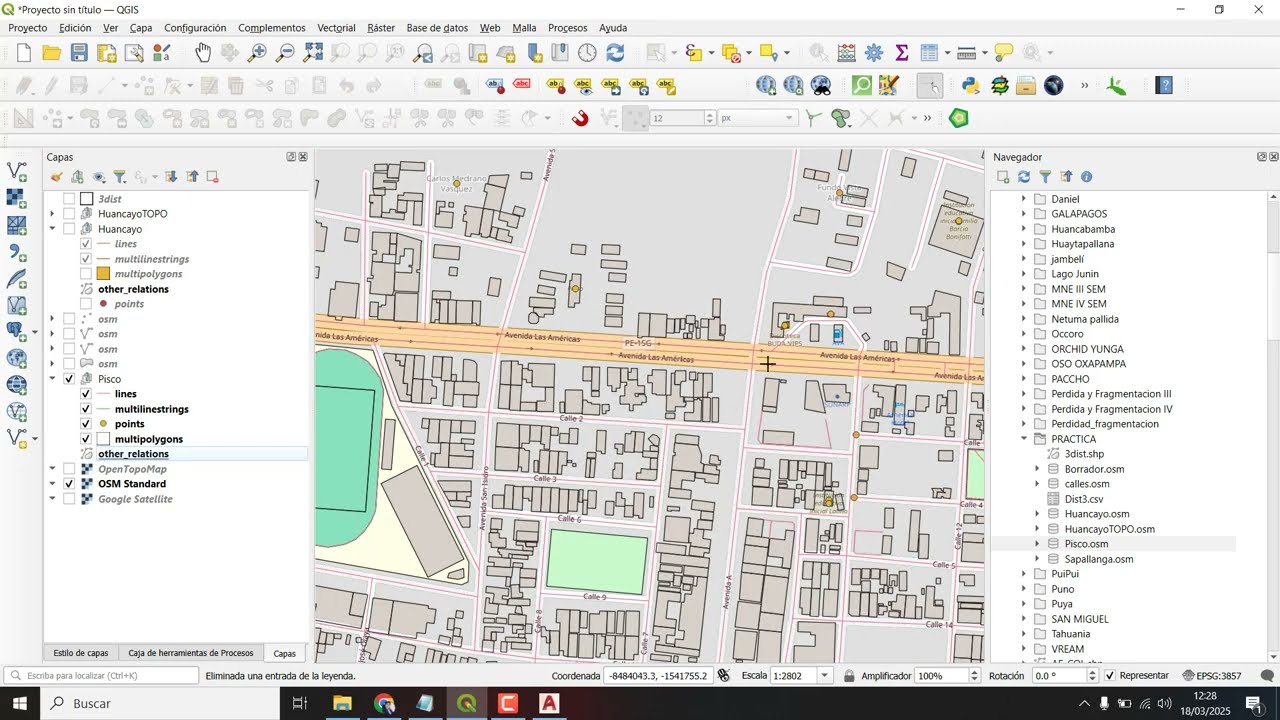Image resolution: width=1280 pixels, height=720 pixels.
Task: Click the EPSG:3857 CRS button
Action: pos(1211,676)
